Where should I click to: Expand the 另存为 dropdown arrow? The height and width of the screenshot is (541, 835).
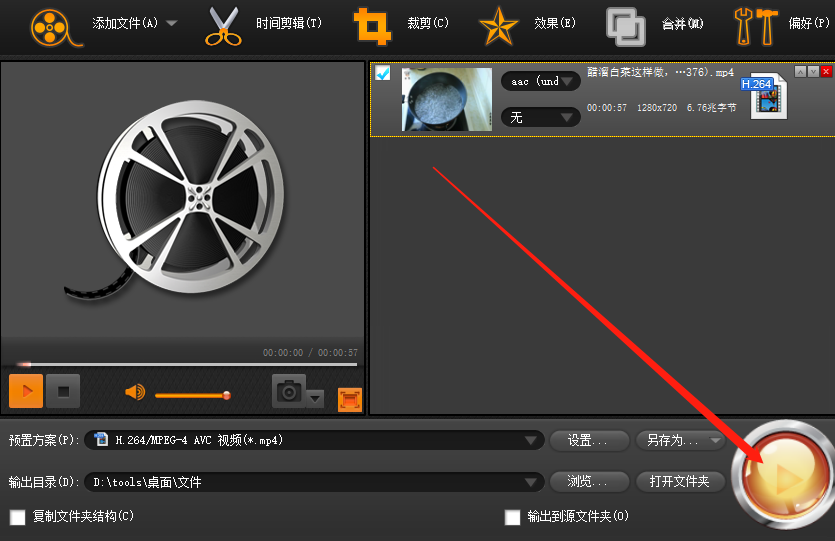(716, 440)
